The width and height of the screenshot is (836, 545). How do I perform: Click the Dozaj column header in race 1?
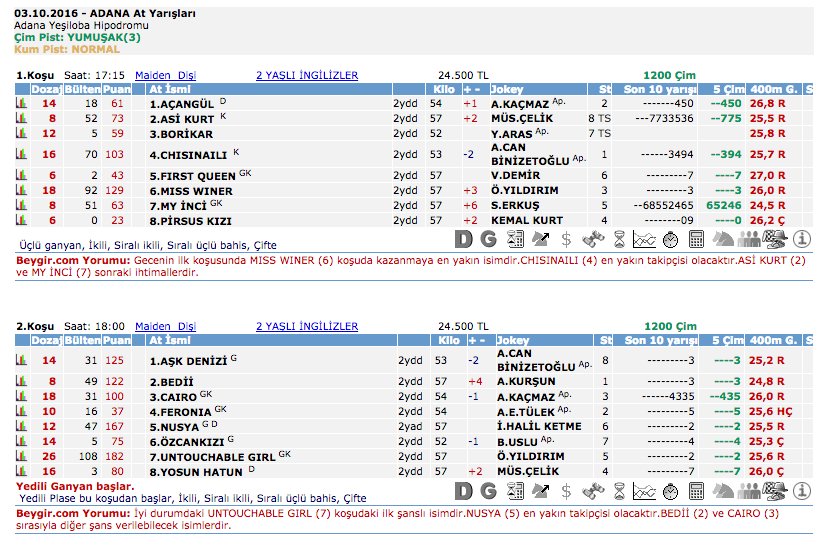pyautogui.click(x=47, y=89)
